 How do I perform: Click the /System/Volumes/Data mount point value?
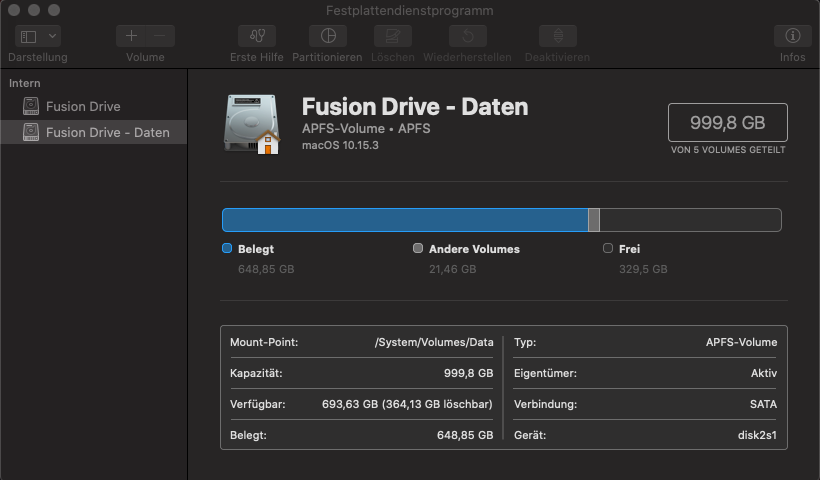click(x=434, y=342)
